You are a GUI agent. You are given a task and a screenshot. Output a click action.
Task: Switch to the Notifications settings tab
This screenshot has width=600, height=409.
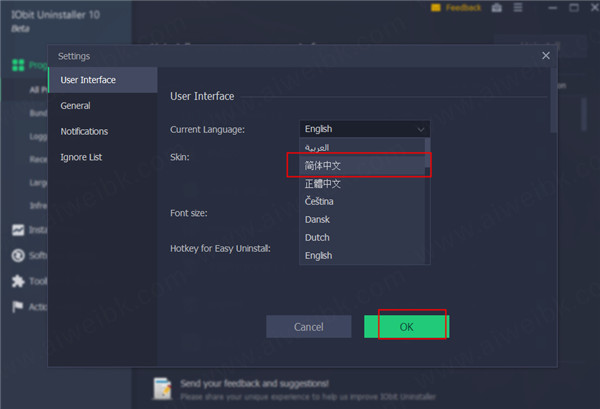(84, 131)
